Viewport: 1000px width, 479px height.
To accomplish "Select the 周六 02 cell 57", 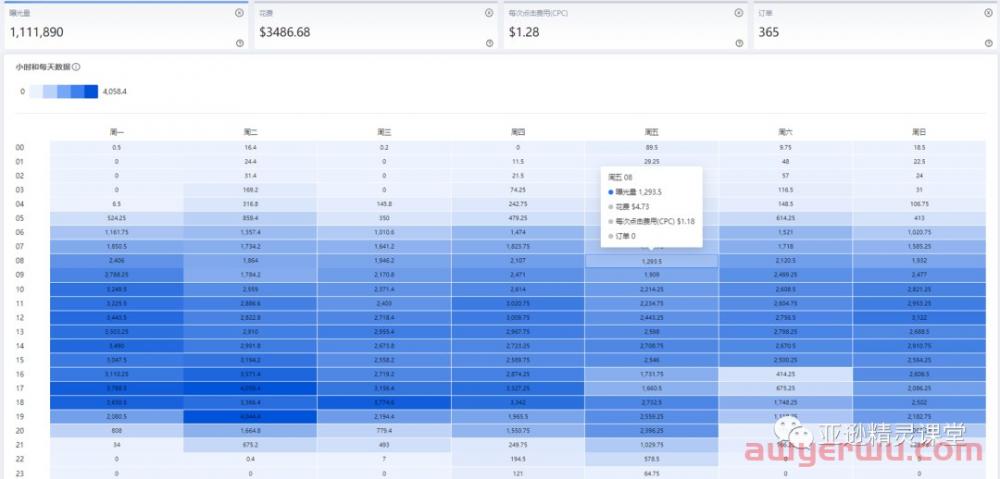I will coord(785,176).
